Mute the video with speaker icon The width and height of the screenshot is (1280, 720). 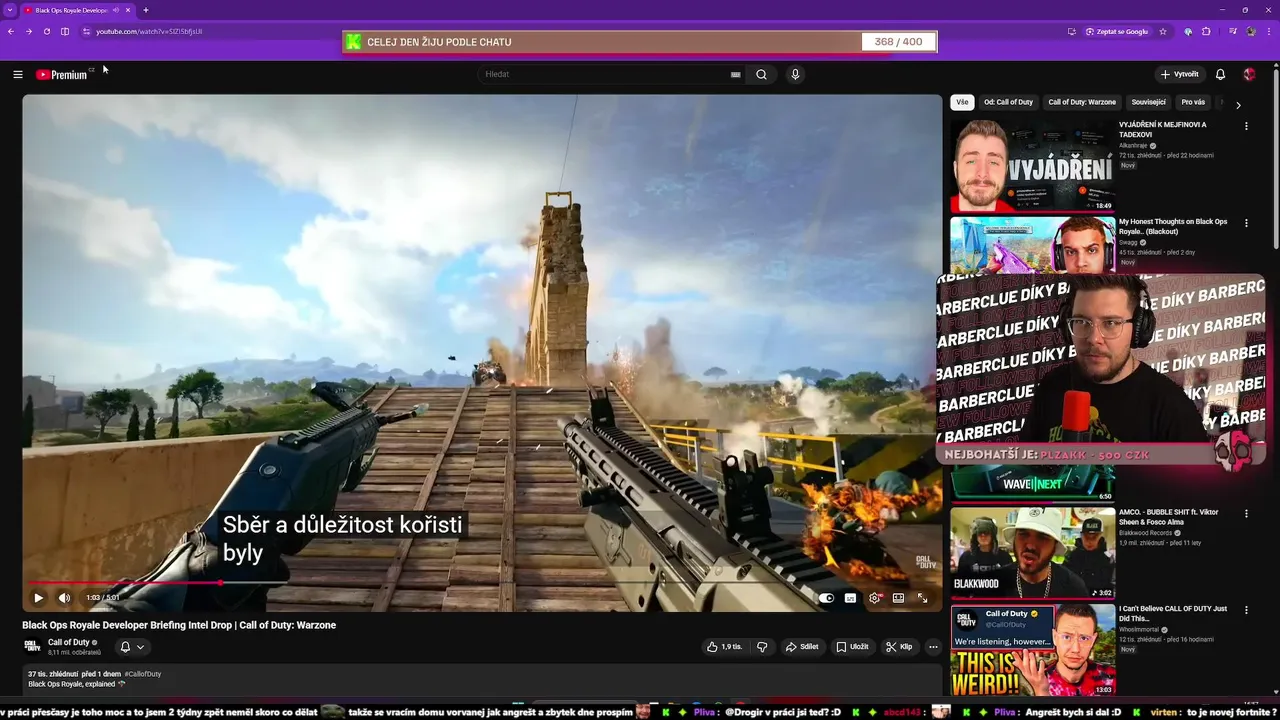(x=64, y=598)
